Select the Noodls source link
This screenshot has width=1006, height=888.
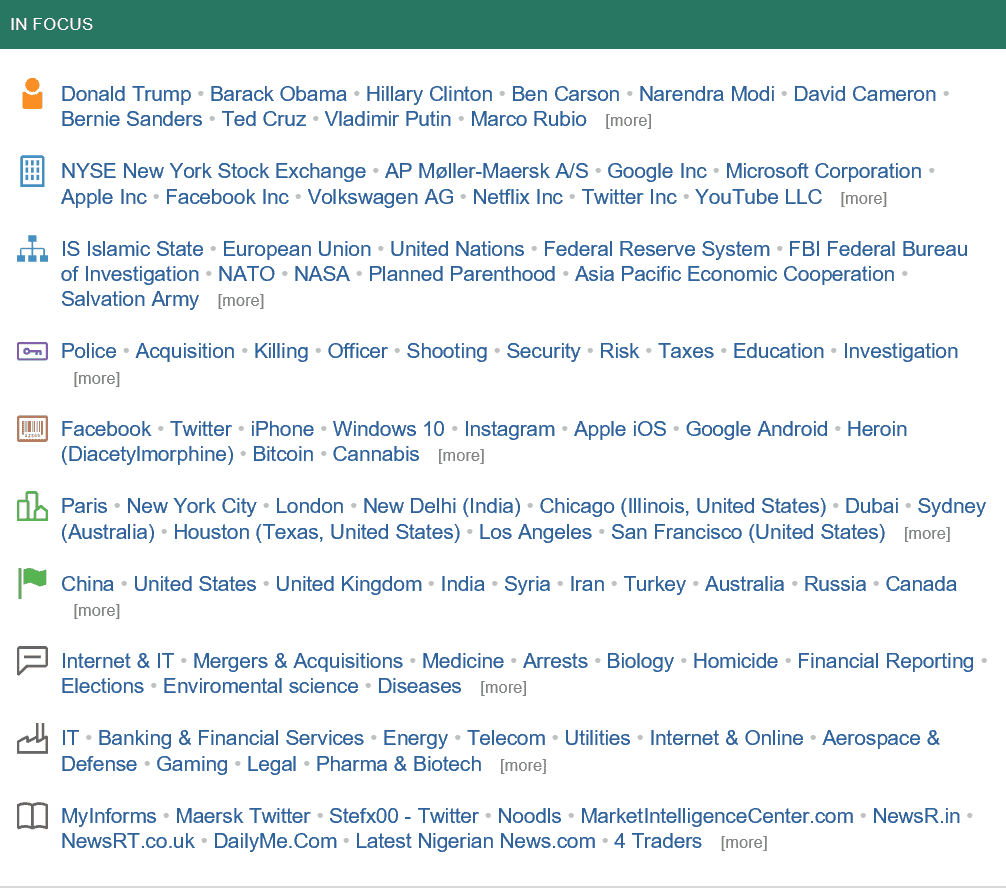pos(530,816)
